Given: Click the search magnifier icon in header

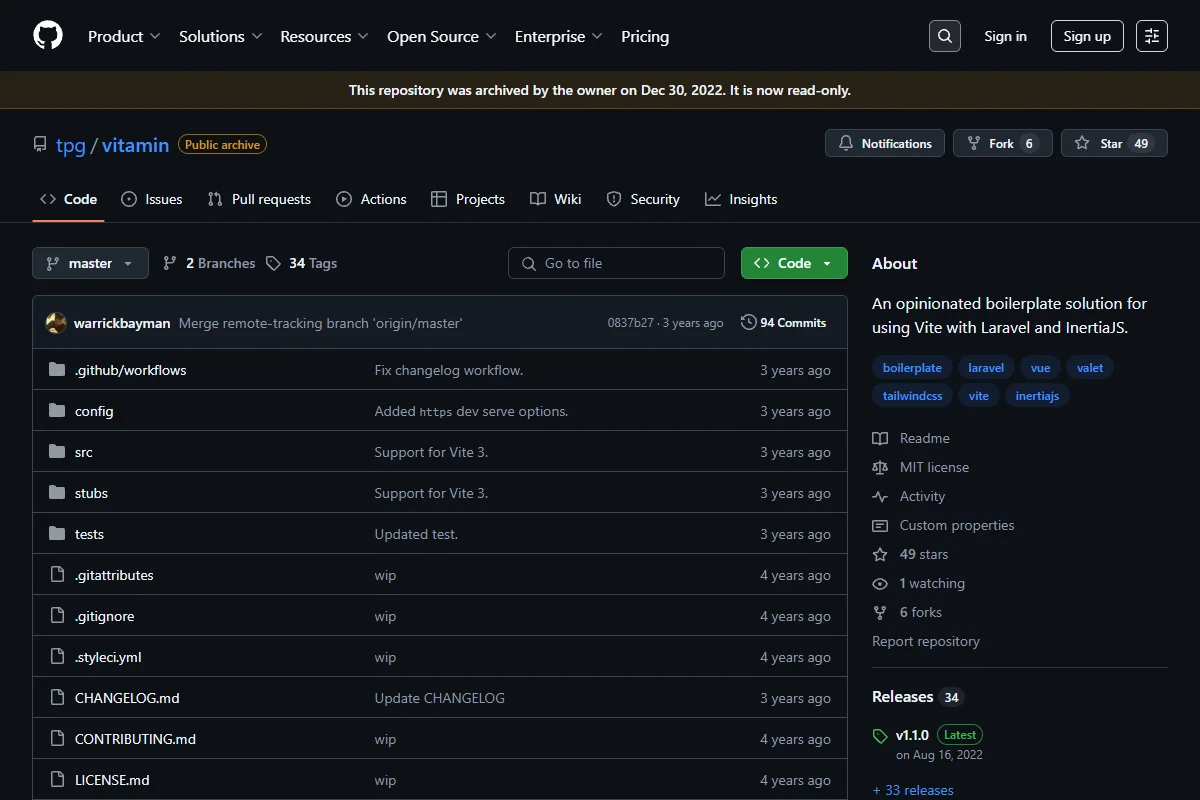Looking at the screenshot, I should point(945,36).
